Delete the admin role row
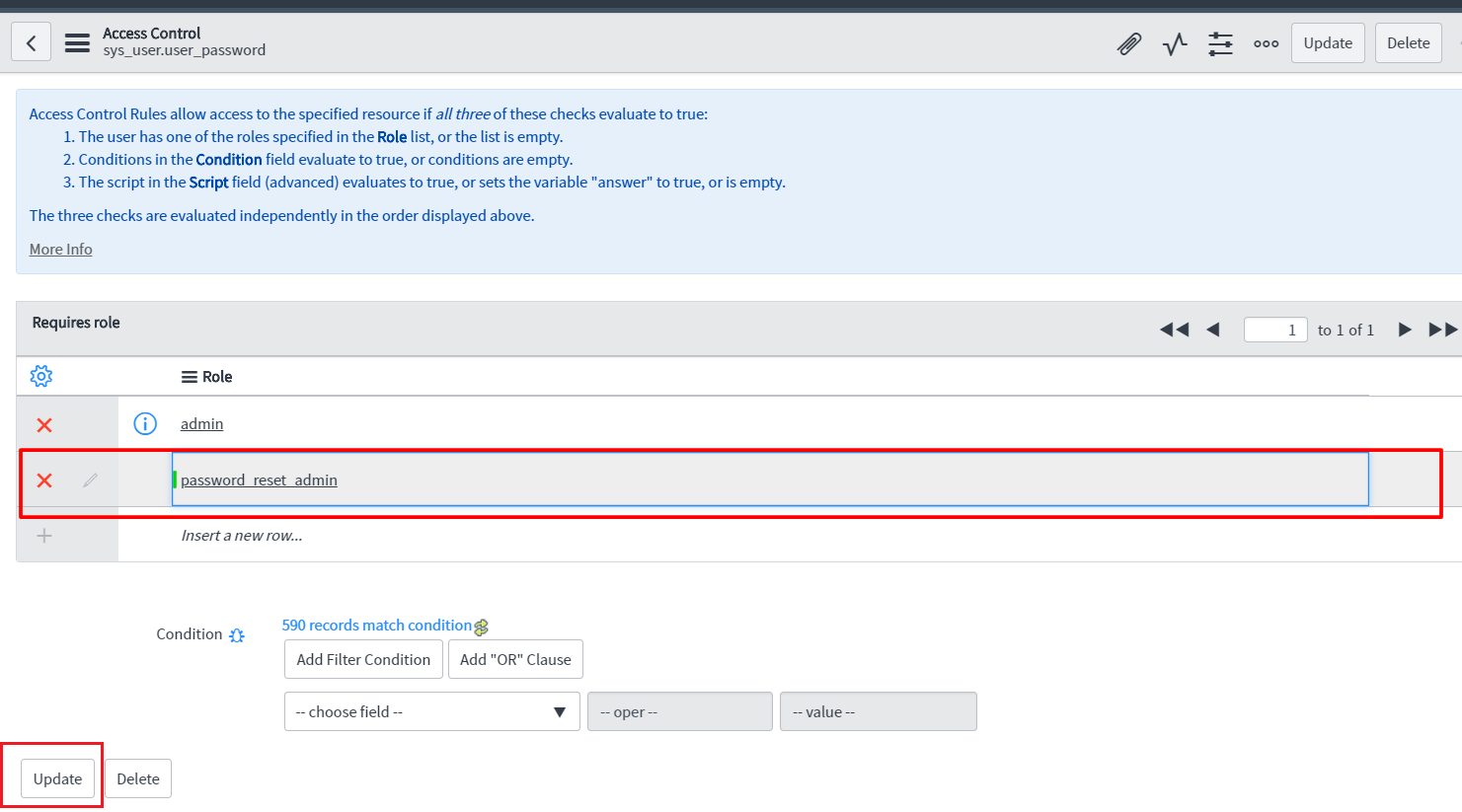Image resolution: width=1462 pixels, height=812 pixels. pyautogui.click(x=44, y=424)
